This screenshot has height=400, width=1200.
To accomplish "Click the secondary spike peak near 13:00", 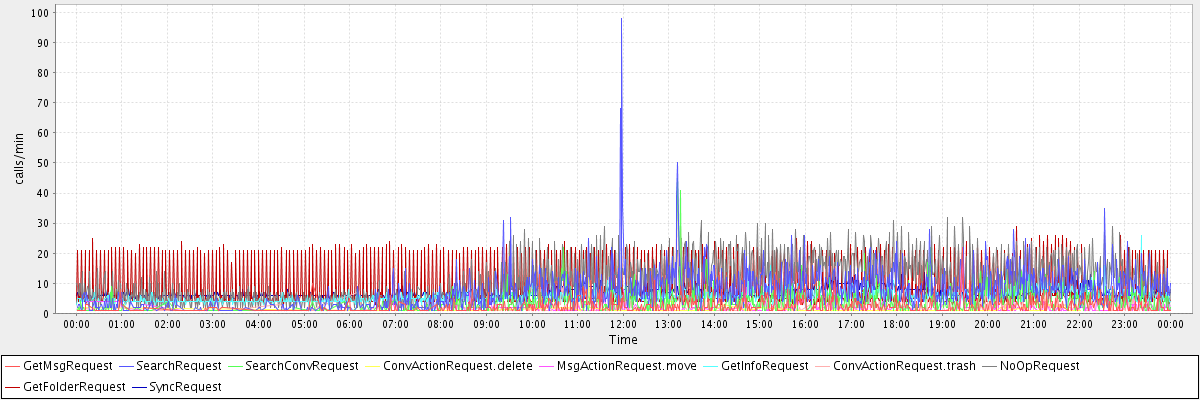I will coord(677,162).
